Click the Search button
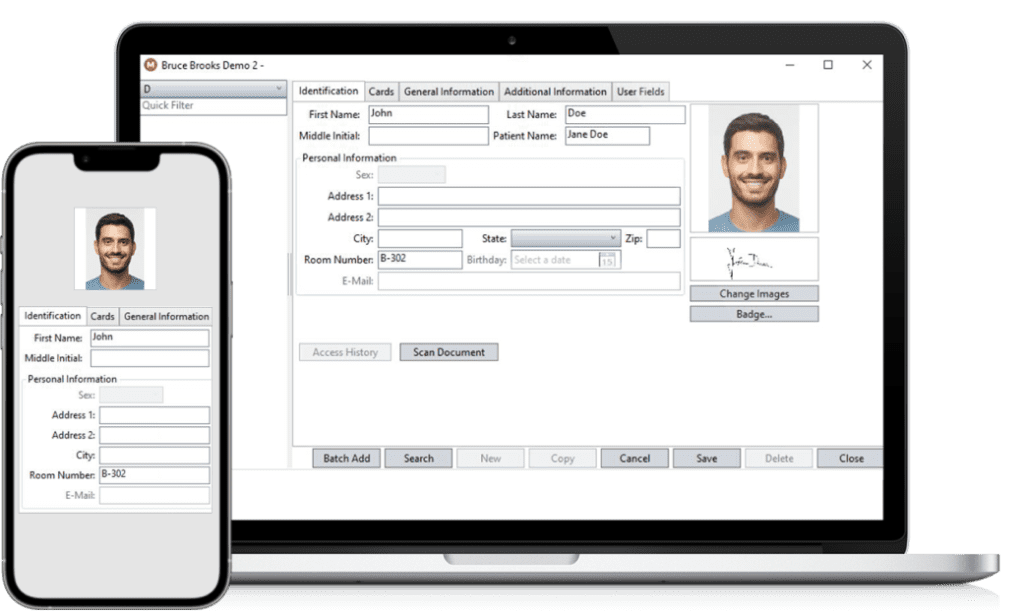This screenshot has height=615, width=1024. (x=418, y=458)
